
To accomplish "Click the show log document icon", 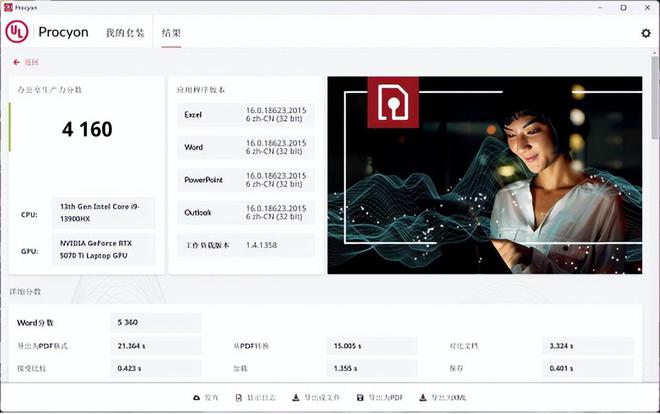I will tap(239, 398).
